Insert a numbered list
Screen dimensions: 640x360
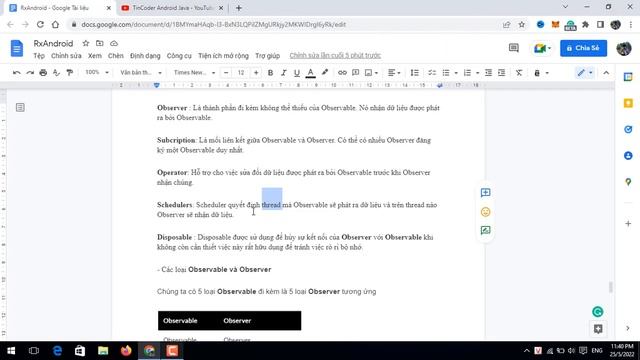click(467, 73)
